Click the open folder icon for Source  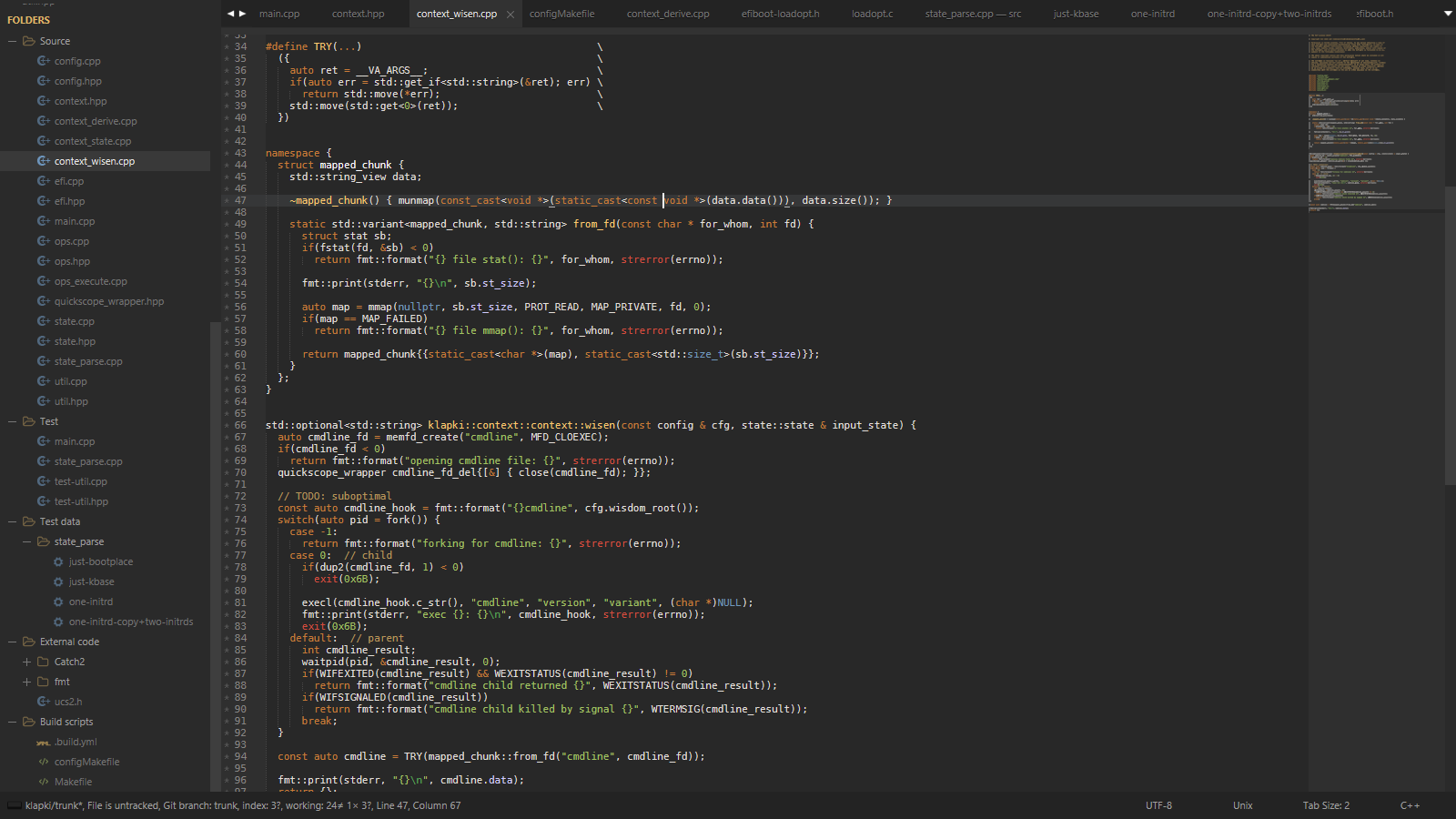[x=29, y=41]
